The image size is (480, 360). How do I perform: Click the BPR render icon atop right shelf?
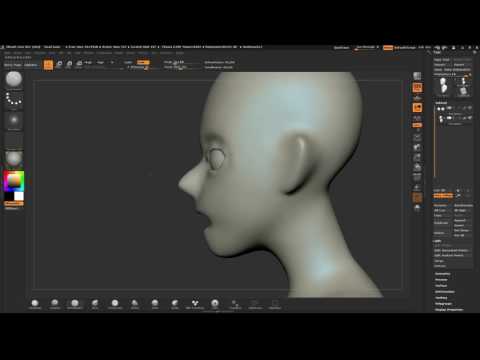pos(417,76)
